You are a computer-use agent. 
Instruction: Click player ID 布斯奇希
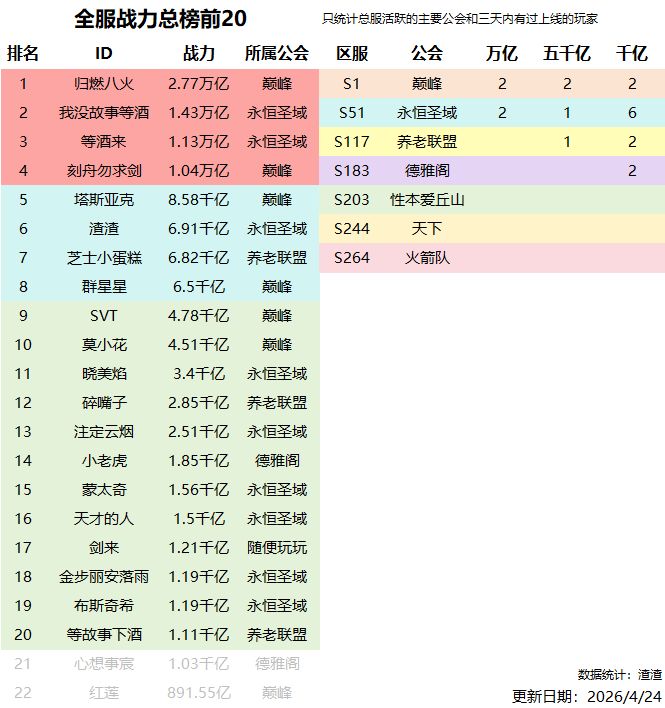coord(104,606)
